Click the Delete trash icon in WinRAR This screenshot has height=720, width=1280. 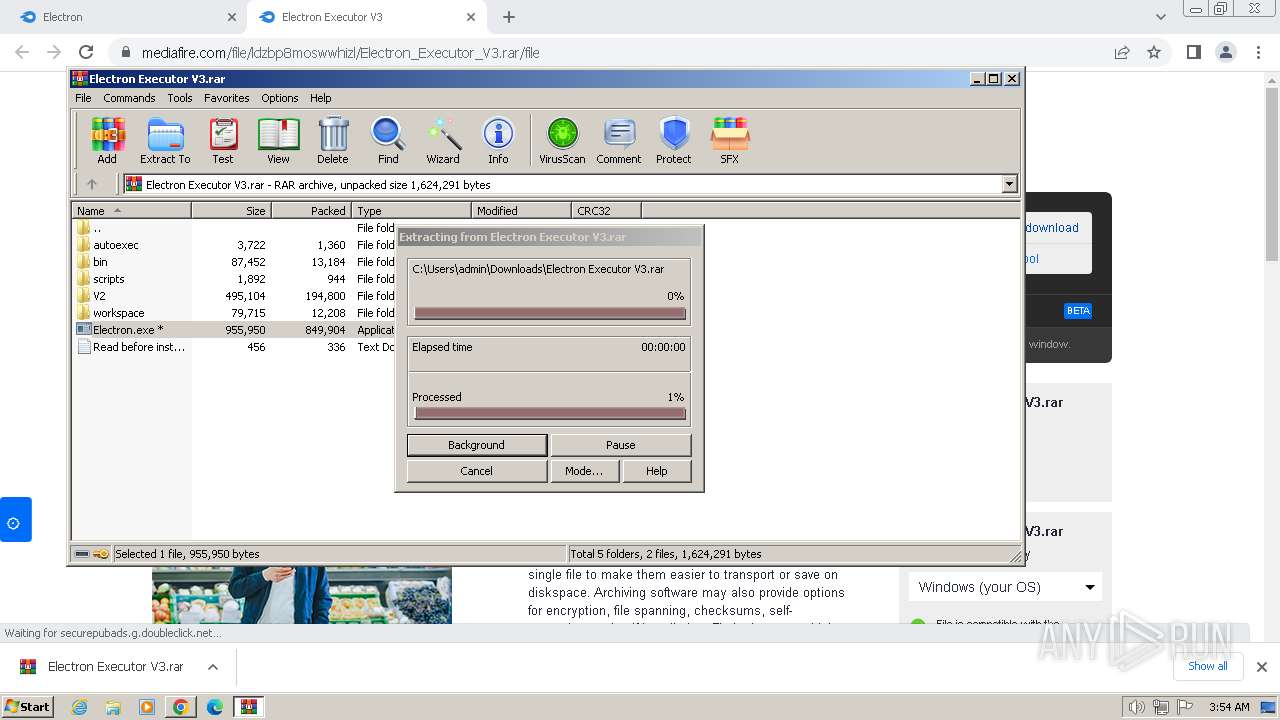coord(333,140)
